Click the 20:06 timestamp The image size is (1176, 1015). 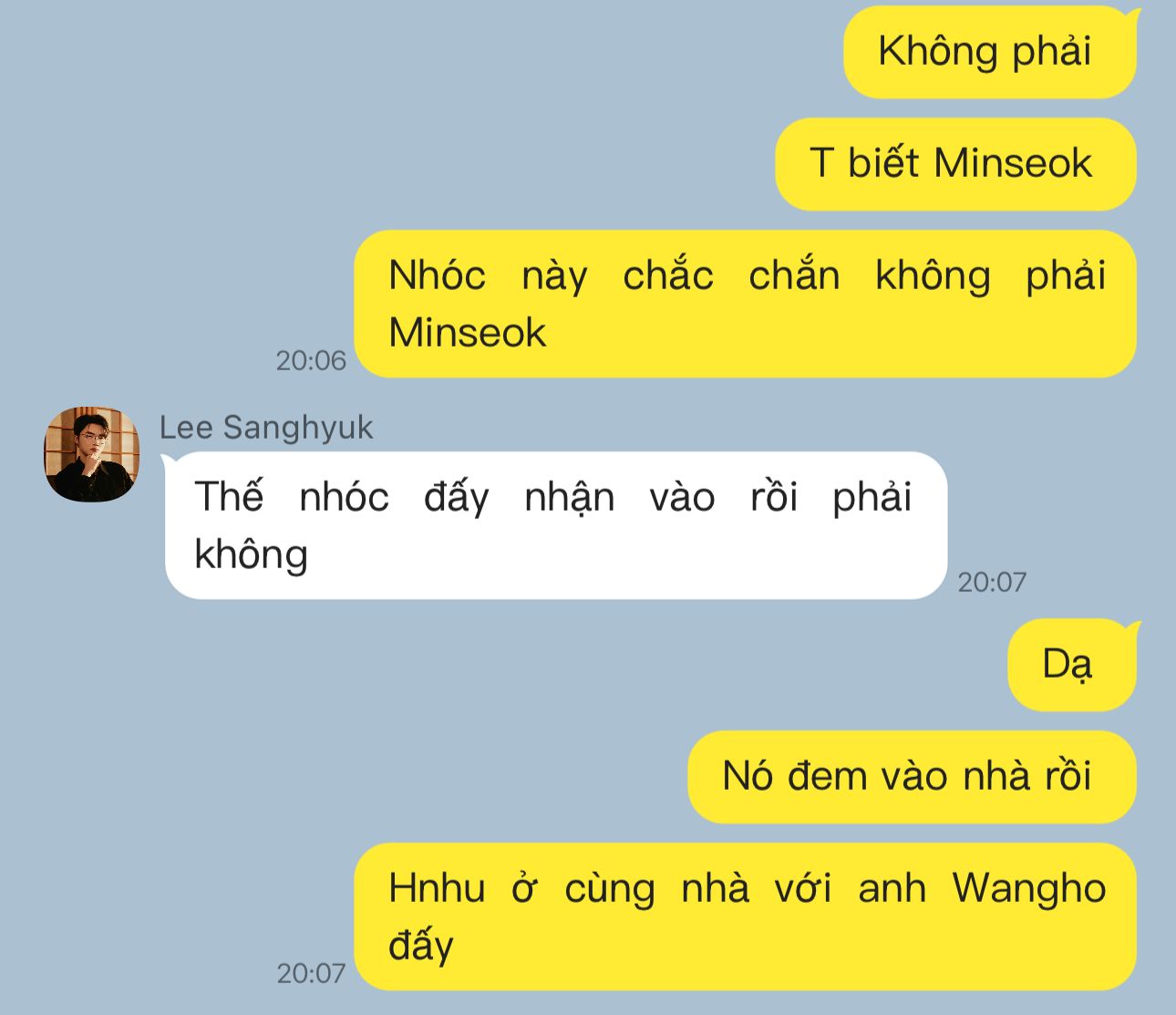point(311,361)
